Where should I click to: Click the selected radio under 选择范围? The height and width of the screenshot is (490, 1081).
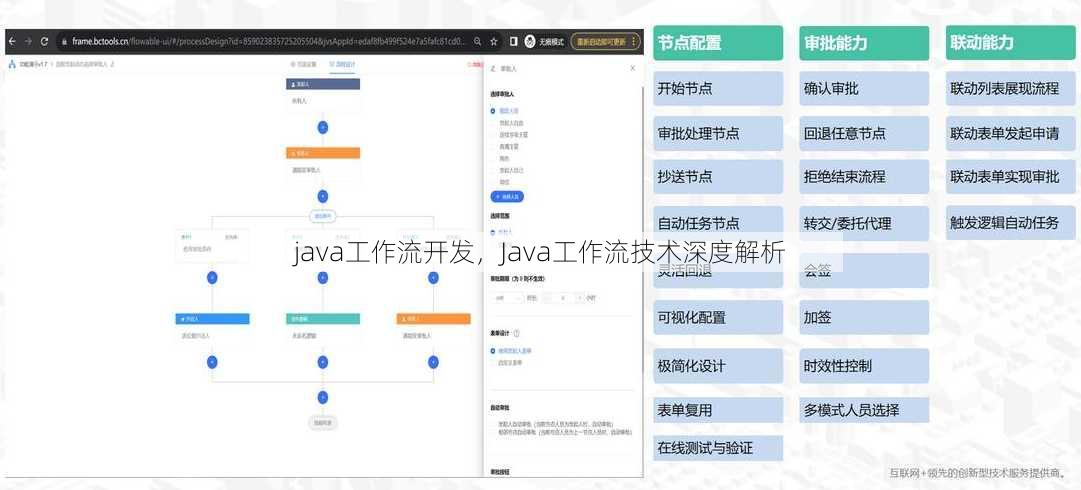tap(493, 232)
